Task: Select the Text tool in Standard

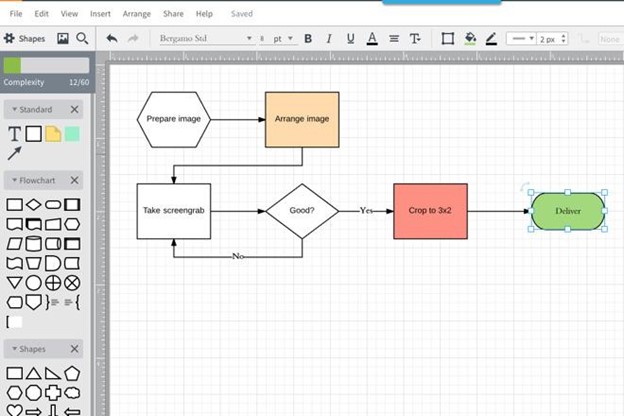Action: point(14,134)
